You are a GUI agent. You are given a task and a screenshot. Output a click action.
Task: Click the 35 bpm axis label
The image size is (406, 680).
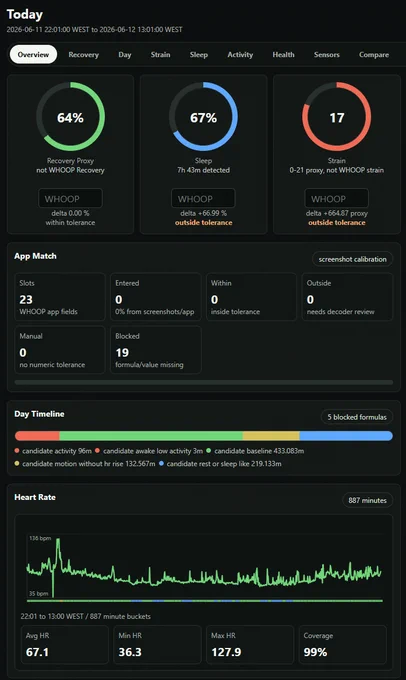[39, 593]
